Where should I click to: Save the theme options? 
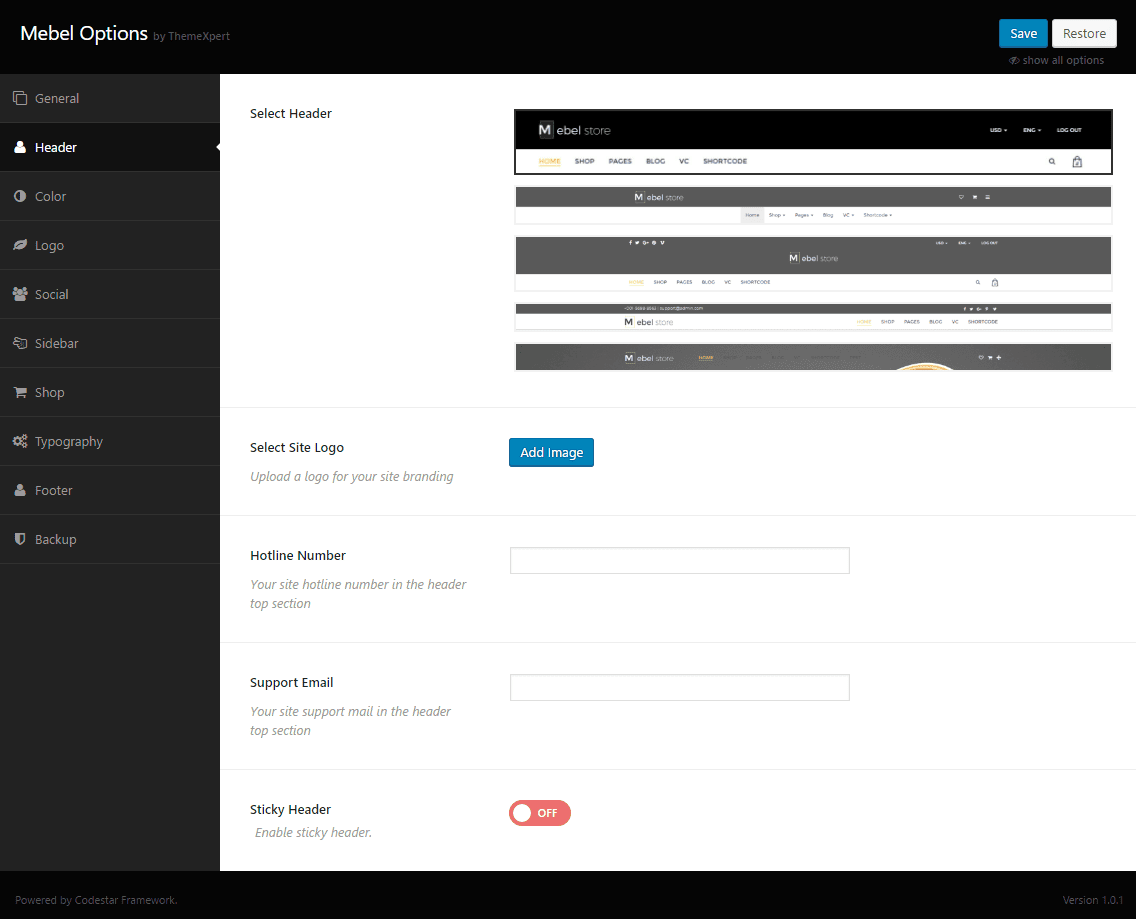pos(1023,32)
